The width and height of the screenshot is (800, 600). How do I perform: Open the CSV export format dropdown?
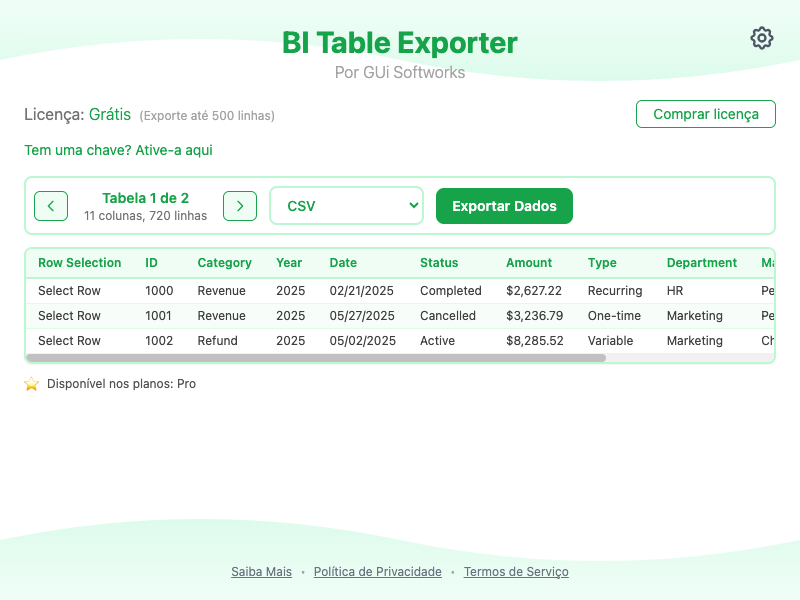(x=346, y=205)
